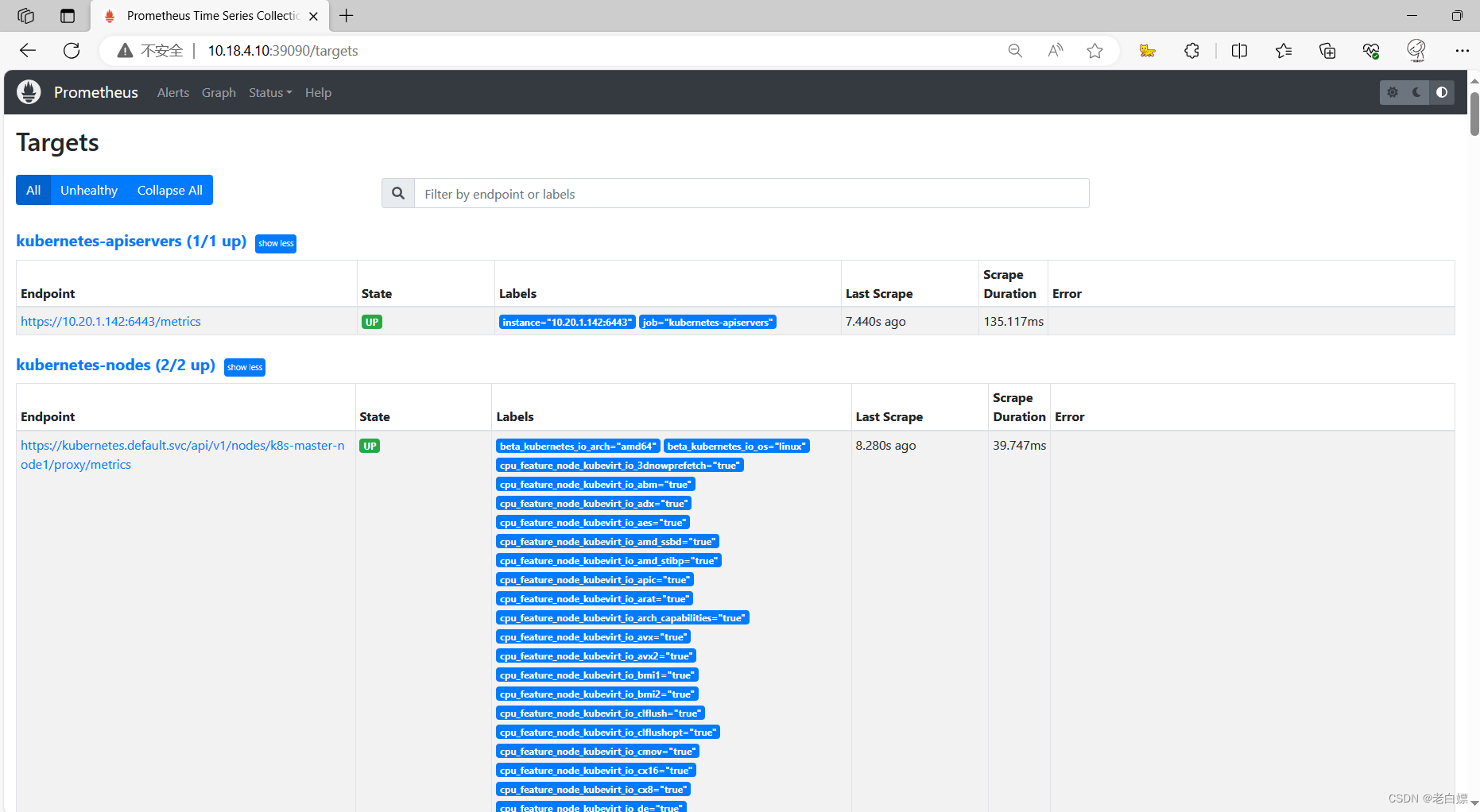Activate the read aloud icon
Image resolution: width=1480 pixels, height=812 pixels.
pos(1056,51)
